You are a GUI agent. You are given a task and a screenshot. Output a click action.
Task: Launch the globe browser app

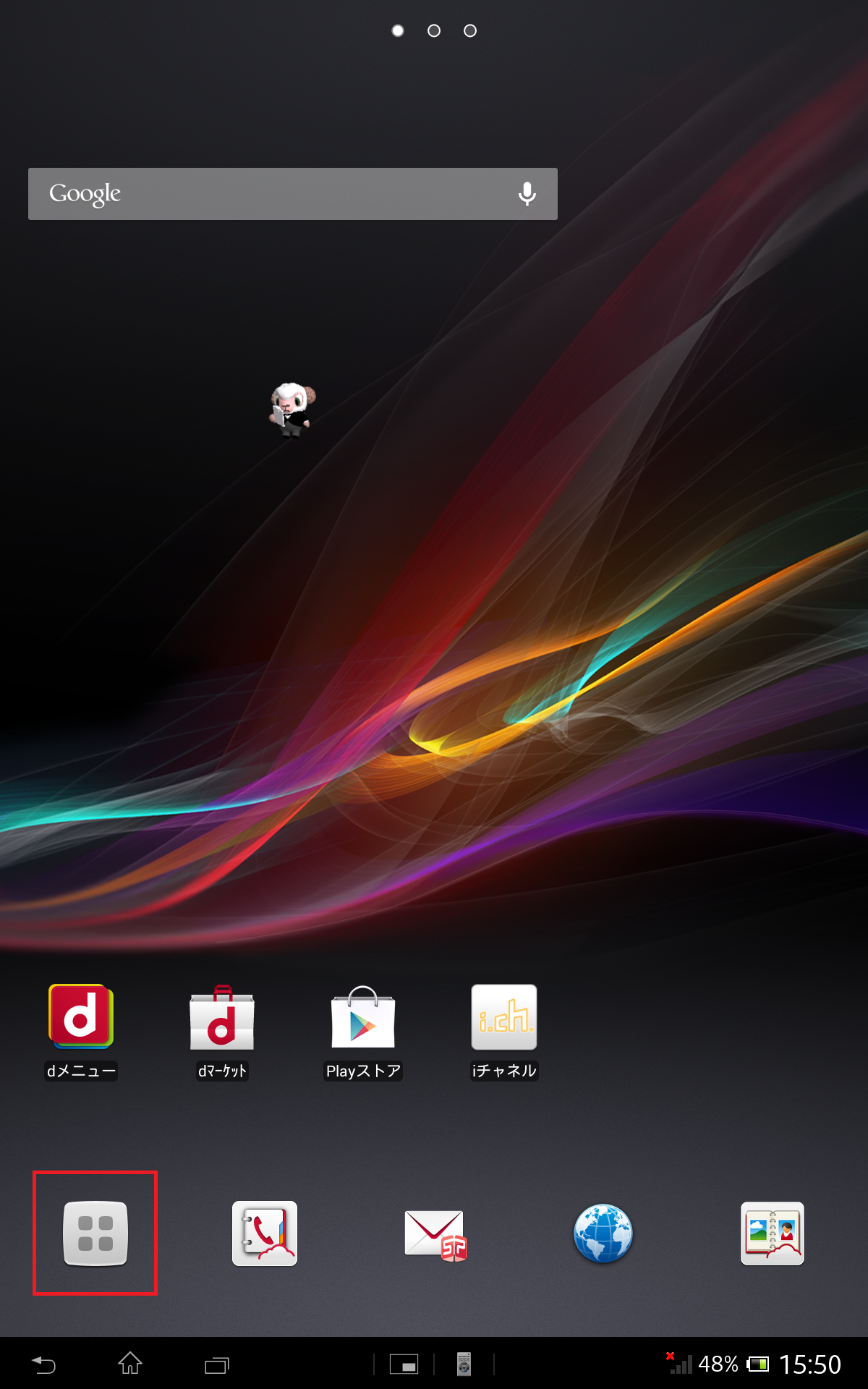coord(603,1233)
